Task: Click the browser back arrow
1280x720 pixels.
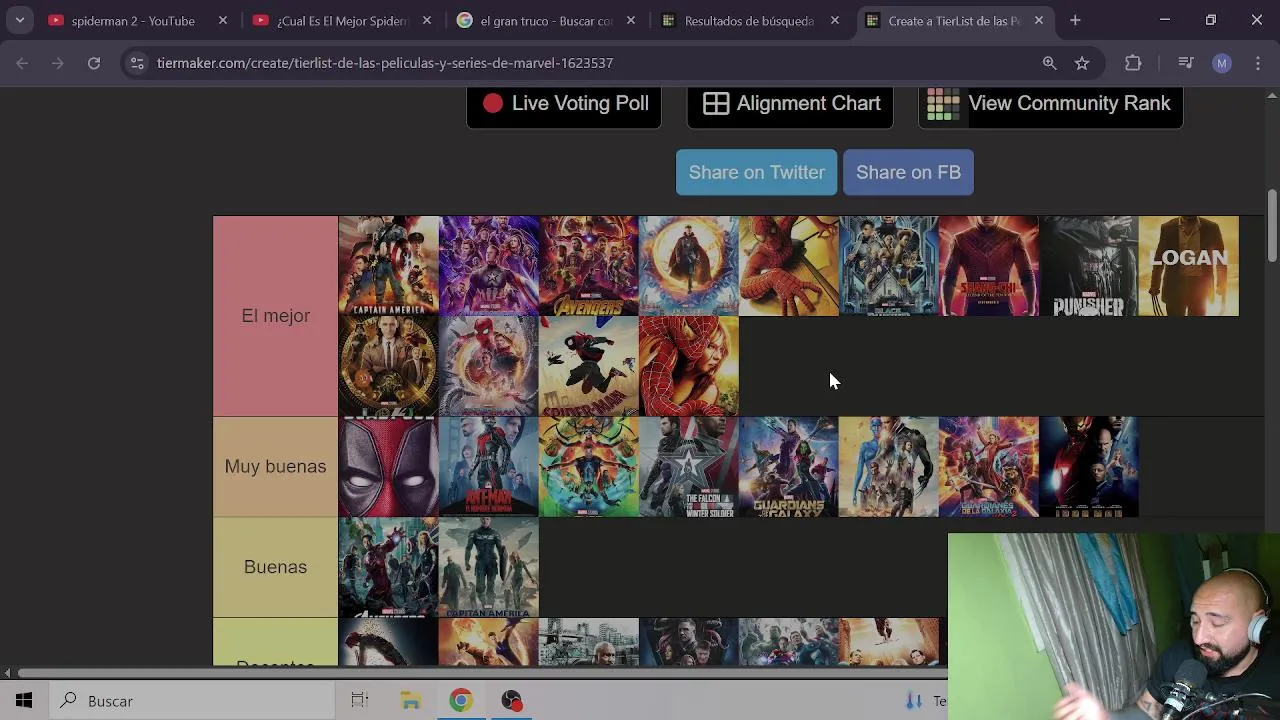Action: pos(22,63)
